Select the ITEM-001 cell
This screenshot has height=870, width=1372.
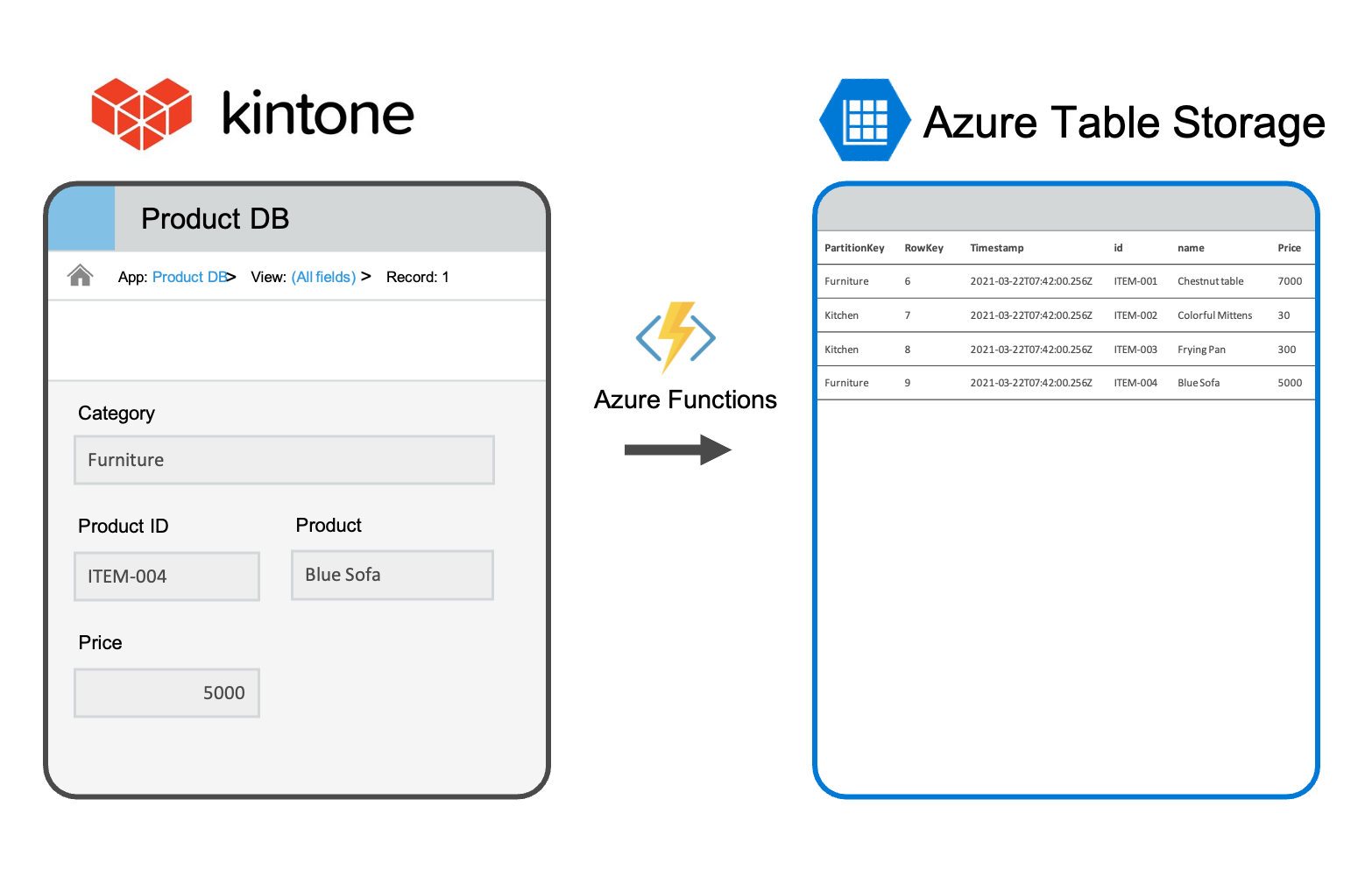pyautogui.click(x=1135, y=281)
